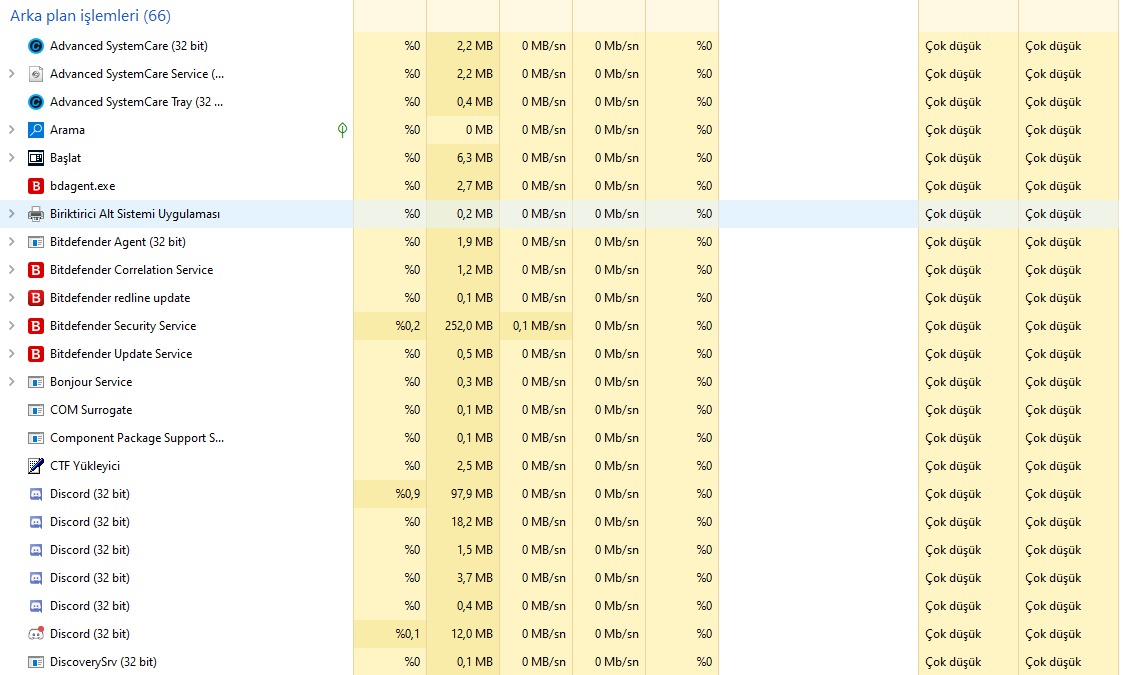Click the Bitdefender Update Service icon
The width and height of the screenshot is (1123, 675).
[x=36, y=353]
